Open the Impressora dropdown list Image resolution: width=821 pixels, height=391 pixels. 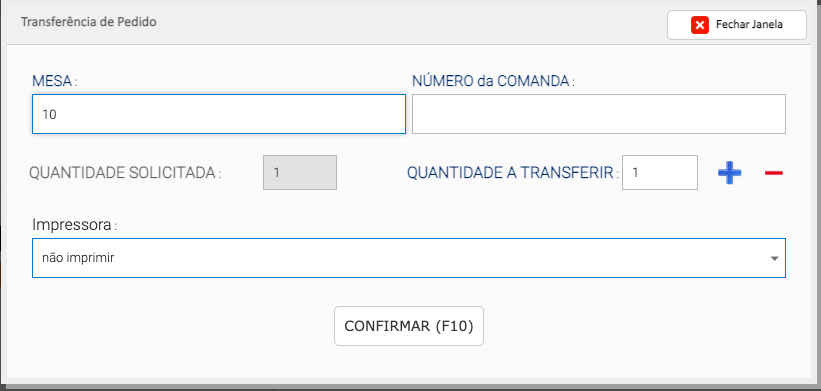409,258
